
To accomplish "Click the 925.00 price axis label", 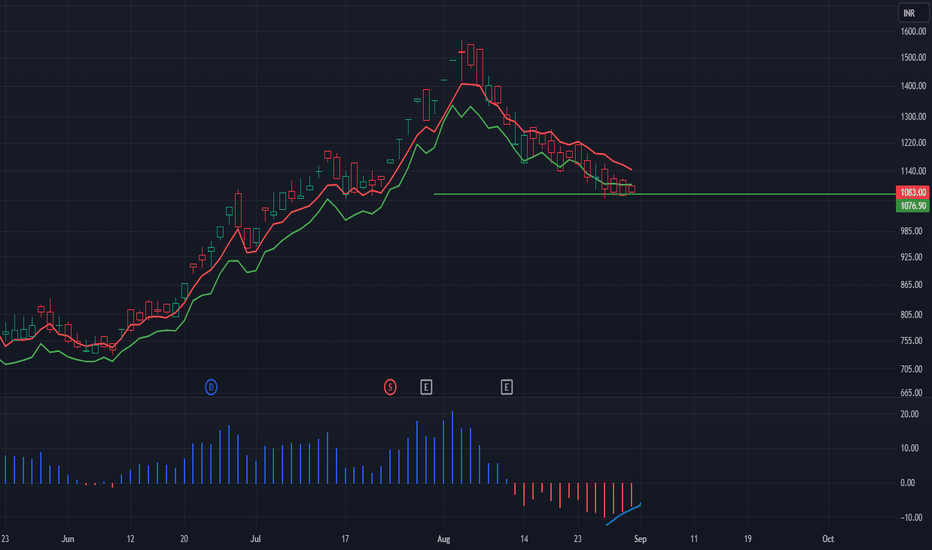I will coord(911,257).
